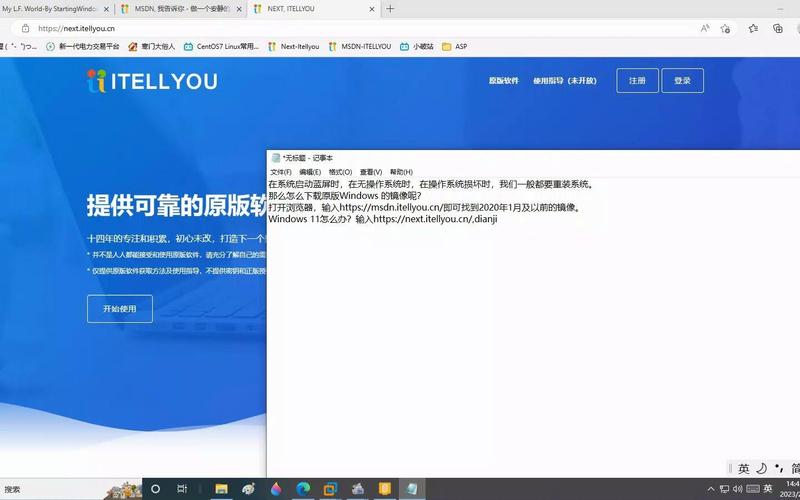Viewport: 800px width, 500px height.
Task: Open the 新一代电力交易平台 bookmark
Action: pos(82,46)
